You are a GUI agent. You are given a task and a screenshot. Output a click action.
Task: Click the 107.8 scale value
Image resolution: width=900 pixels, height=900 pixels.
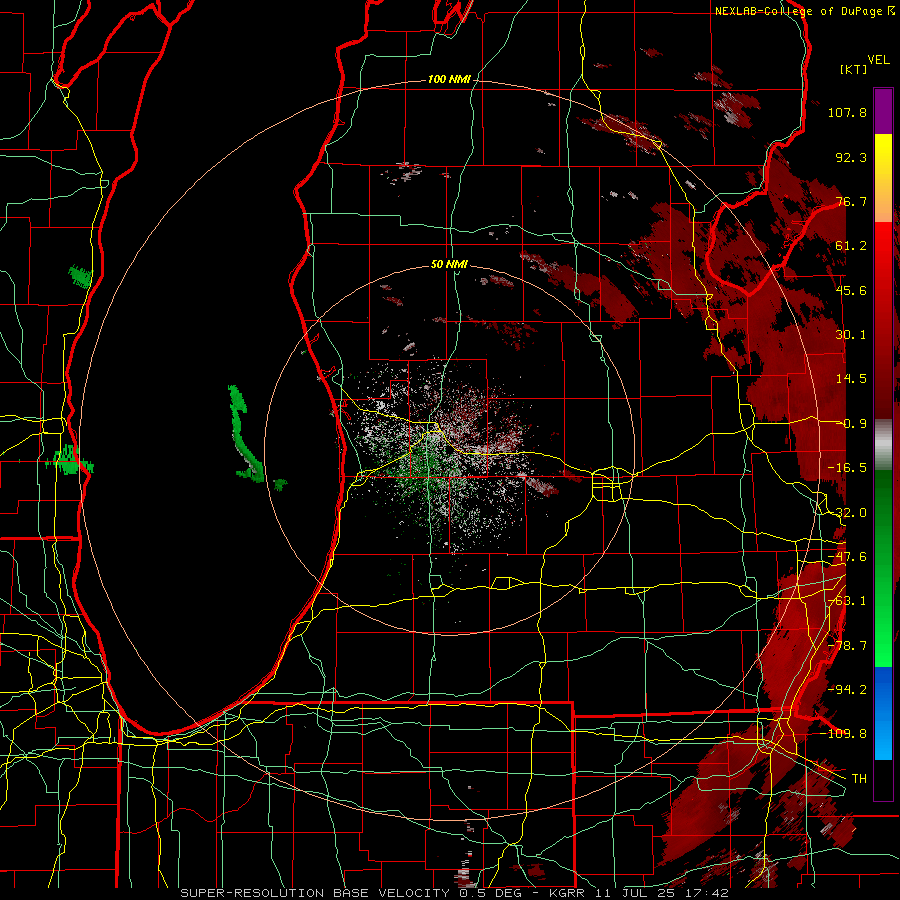pos(847,112)
